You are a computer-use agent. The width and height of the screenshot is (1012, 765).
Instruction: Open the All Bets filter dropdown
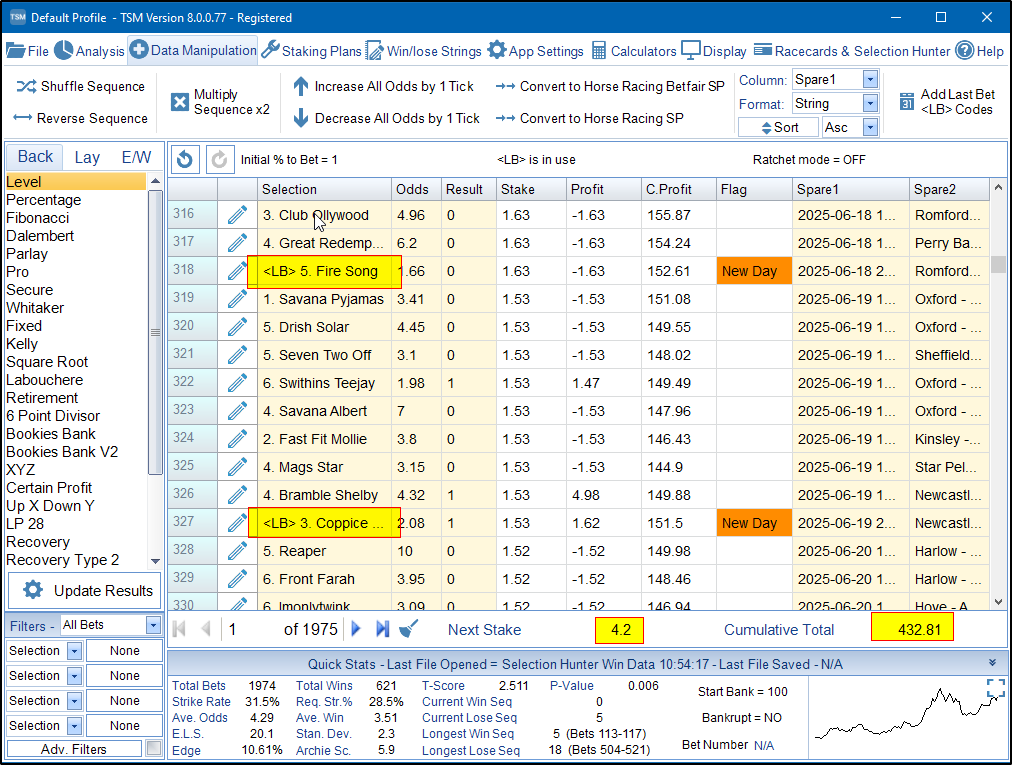(x=153, y=625)
